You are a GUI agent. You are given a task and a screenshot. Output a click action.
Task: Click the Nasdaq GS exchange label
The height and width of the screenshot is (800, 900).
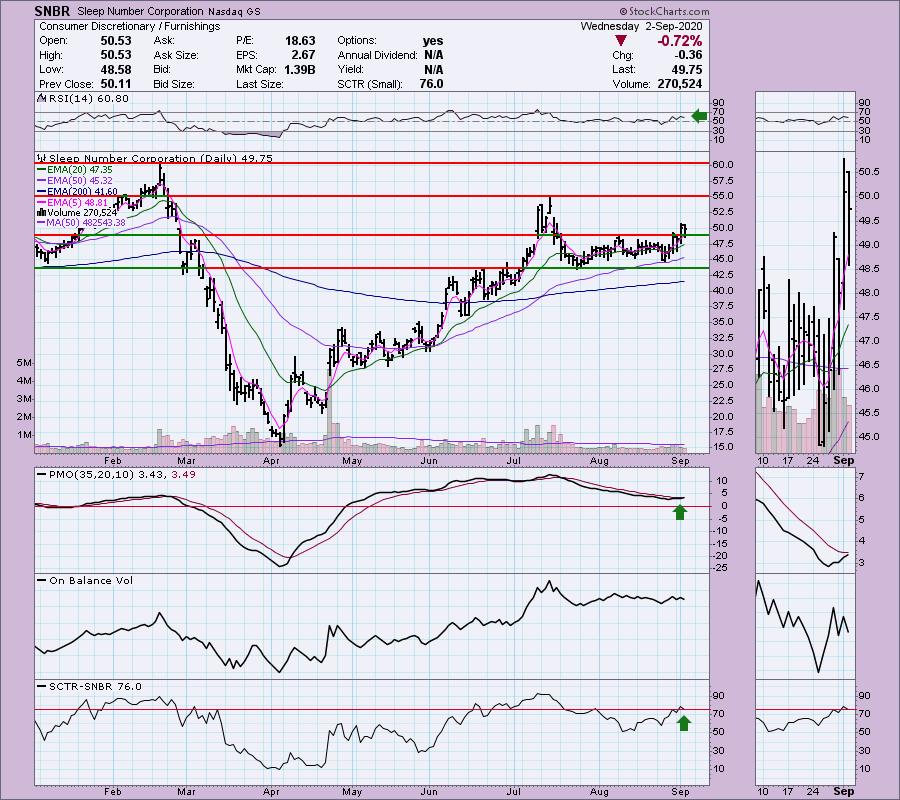(x=234, y=11)
